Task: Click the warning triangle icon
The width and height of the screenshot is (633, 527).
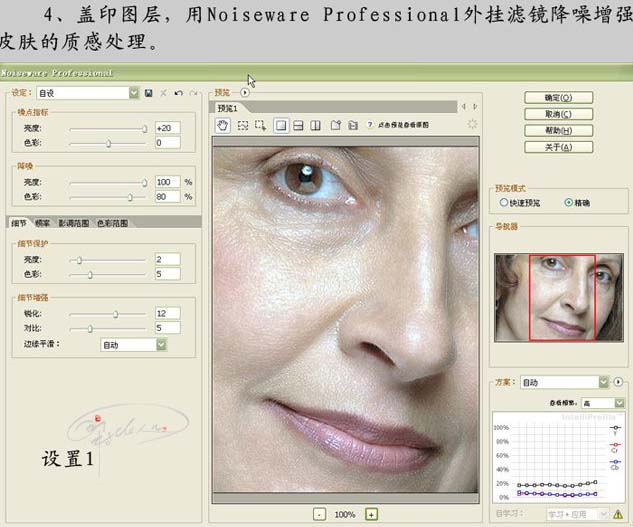Action: (618, 514)
